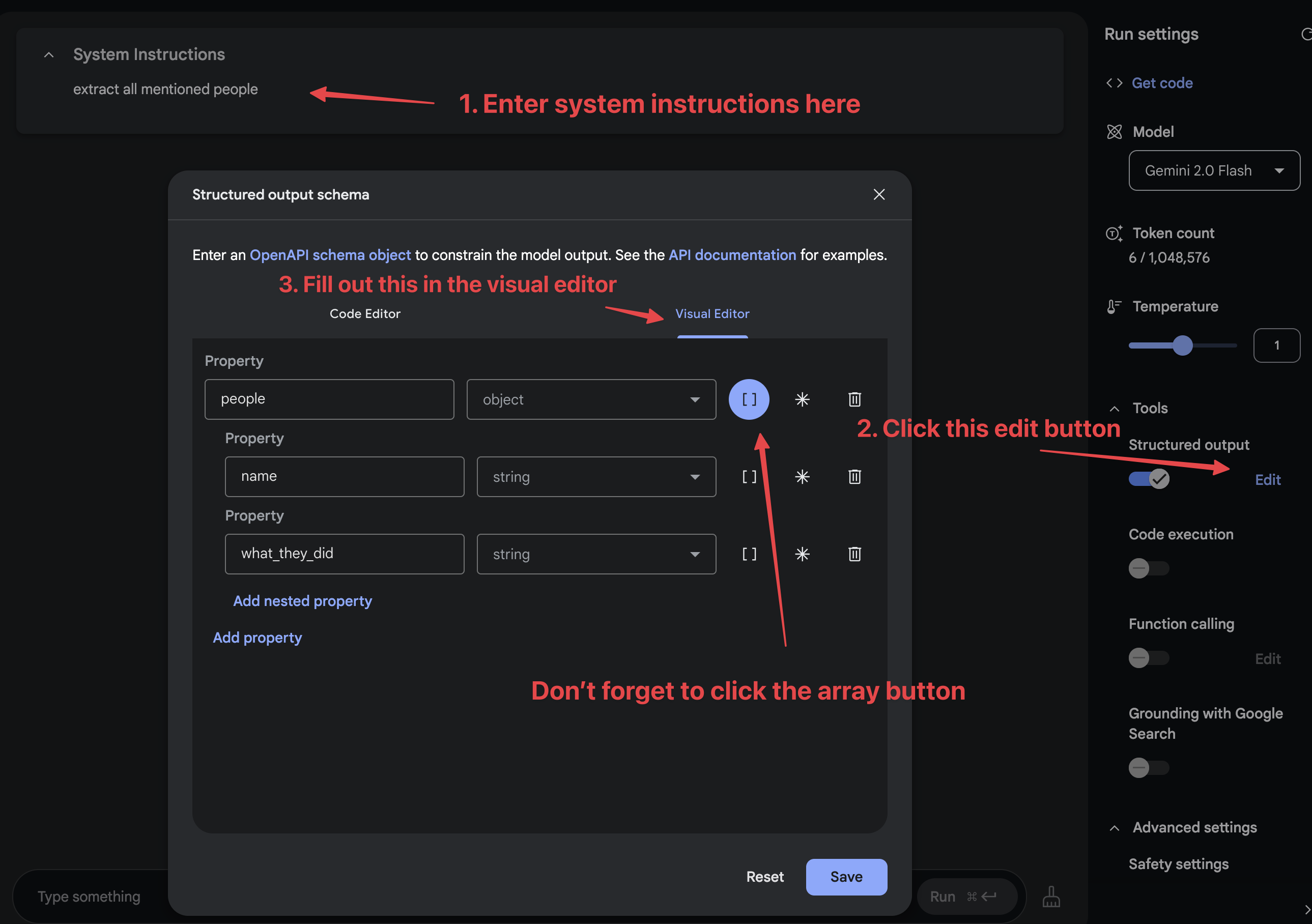This screenshot has width=1312, height=924.
Task: Click the Run settings panel heading
Action: 1151,34
